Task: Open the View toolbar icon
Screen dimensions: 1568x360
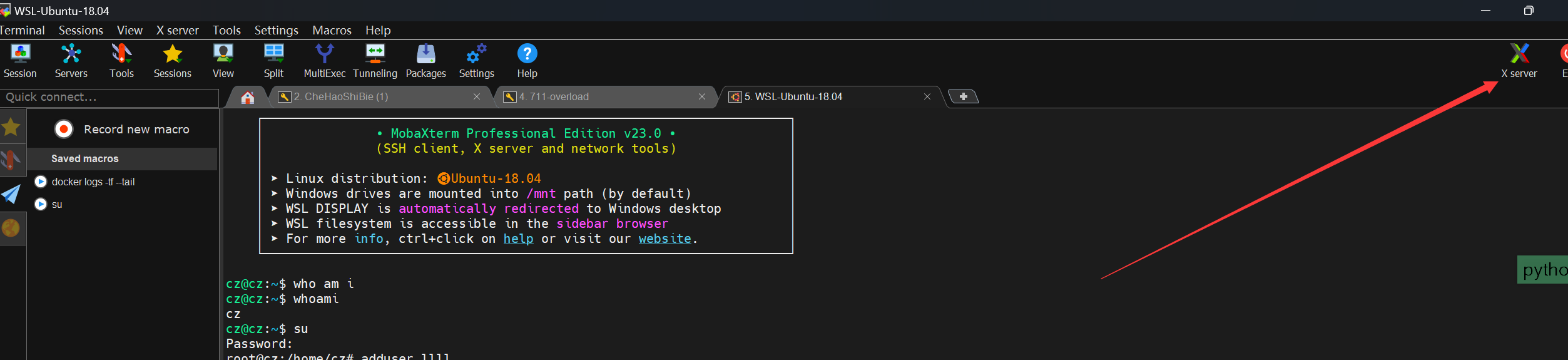Action: 223,61
